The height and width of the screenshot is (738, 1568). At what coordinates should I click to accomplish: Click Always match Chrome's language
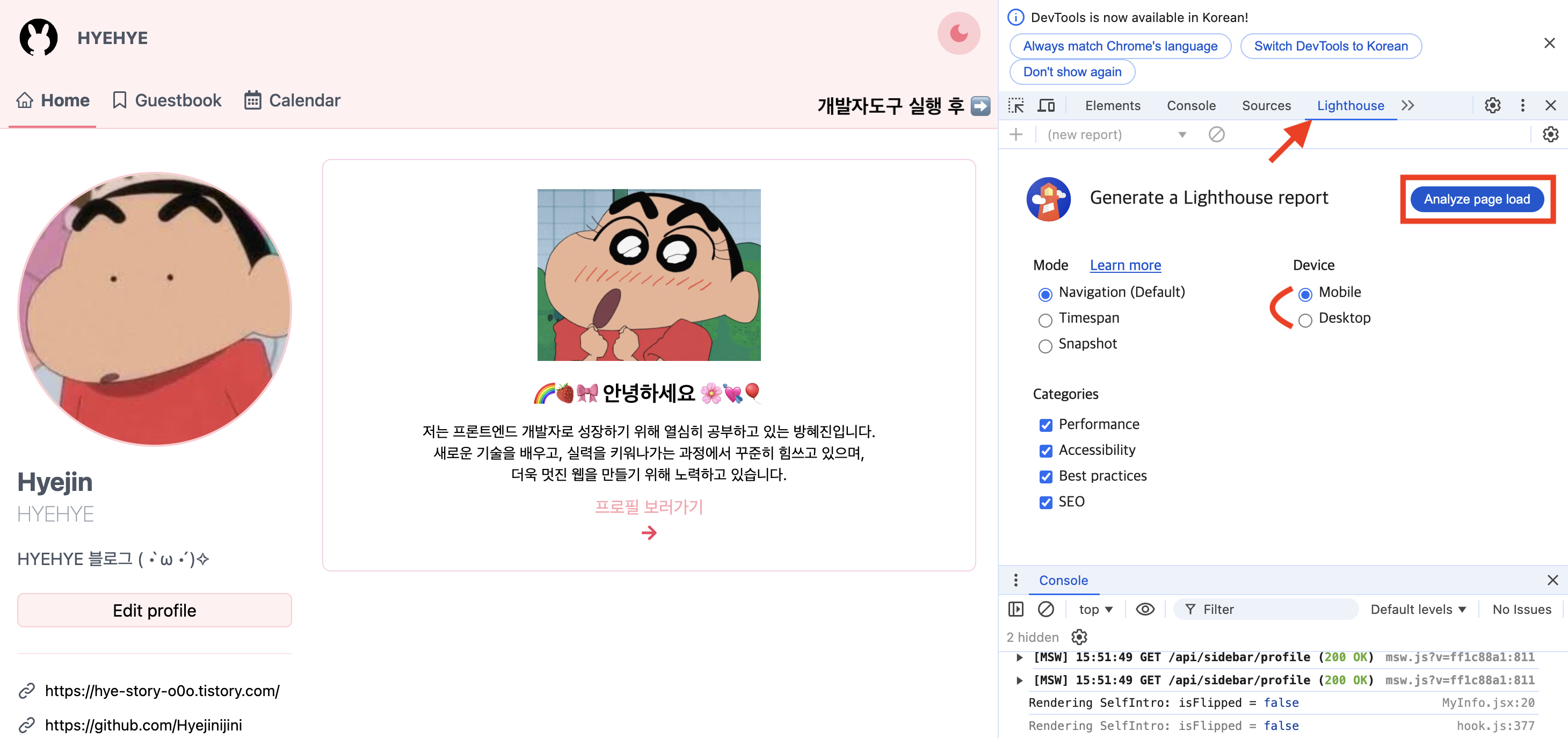pyautogui.click(x=1120, y=46)
